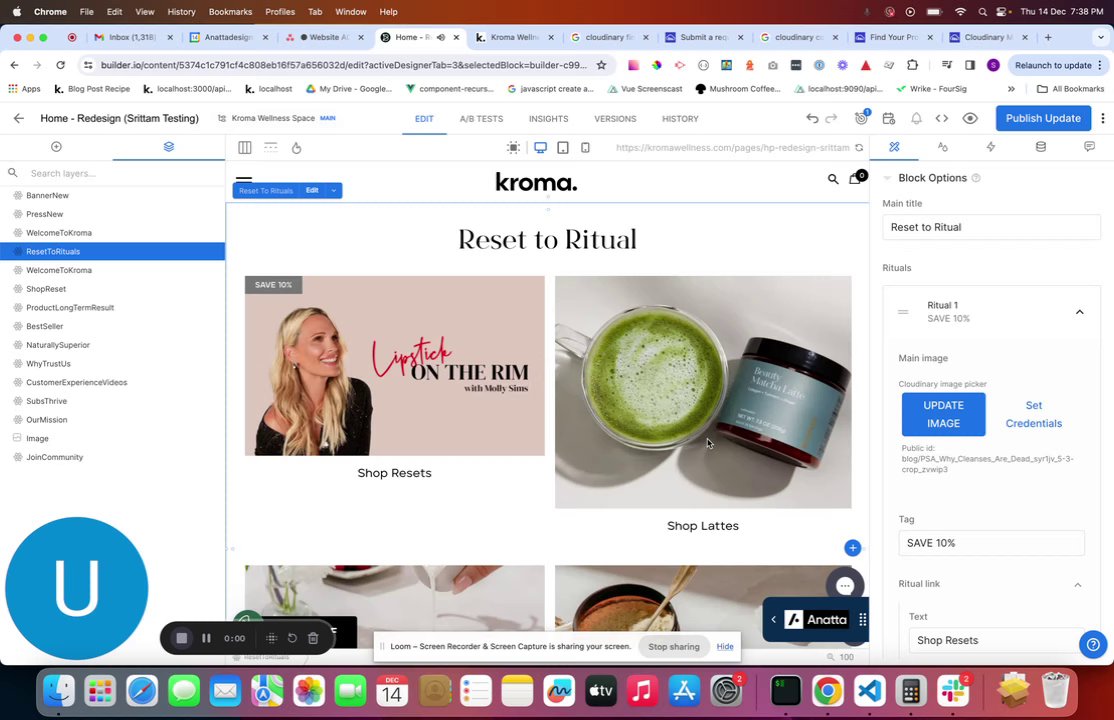Image resolution: width=1114 pixels, height=720 pixels.
Task: Switch to mobile preview device
Action: [x=585, y=148]
